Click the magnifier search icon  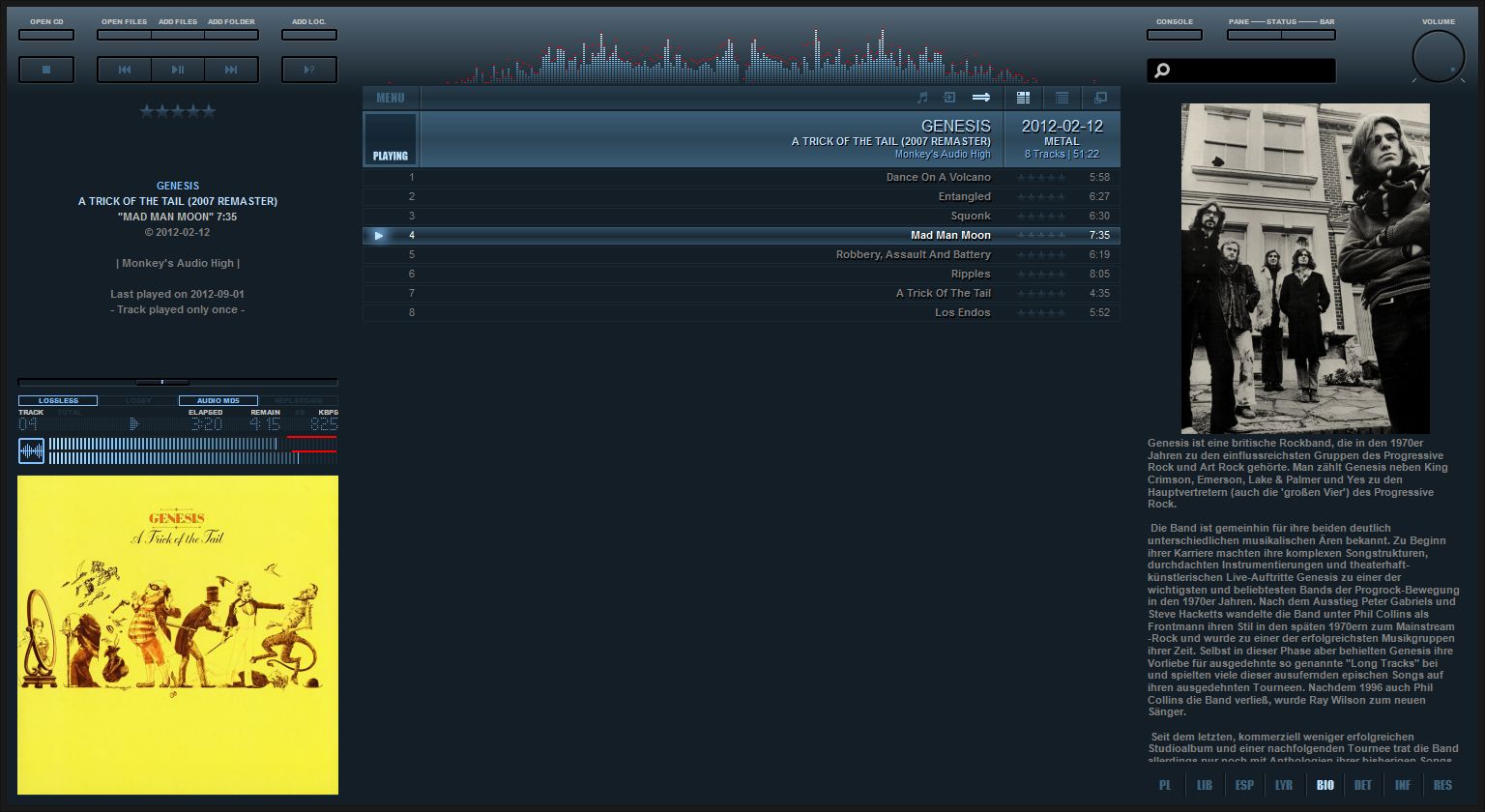point(1162,71)
